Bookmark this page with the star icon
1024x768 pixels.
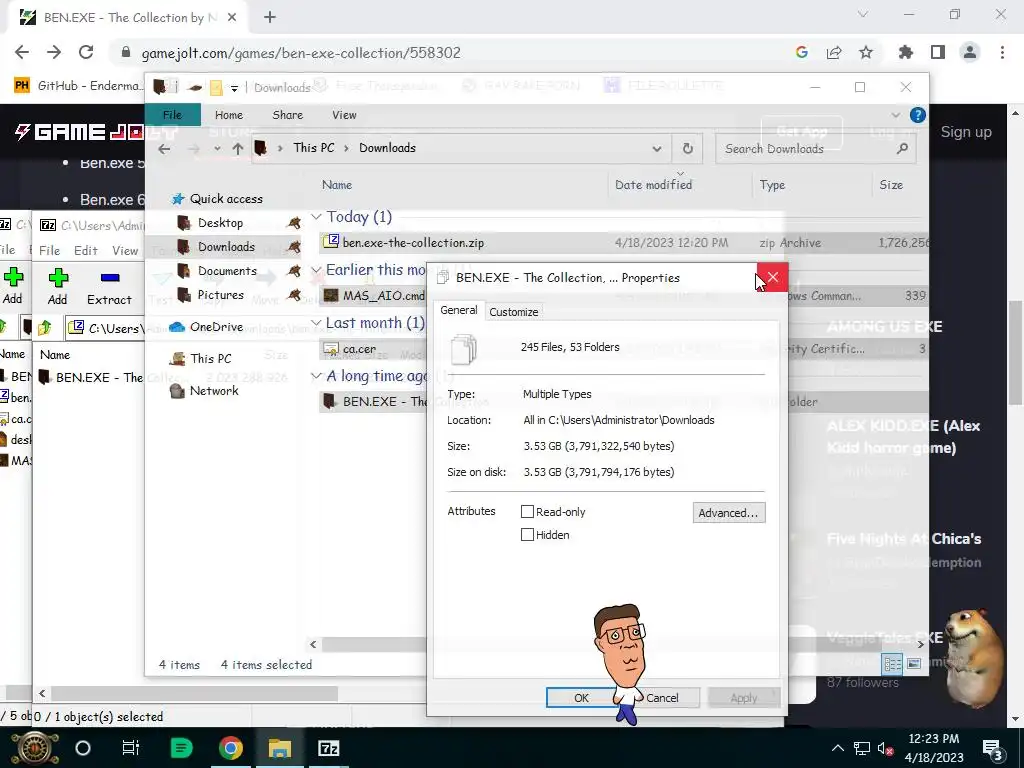[866, 52]
